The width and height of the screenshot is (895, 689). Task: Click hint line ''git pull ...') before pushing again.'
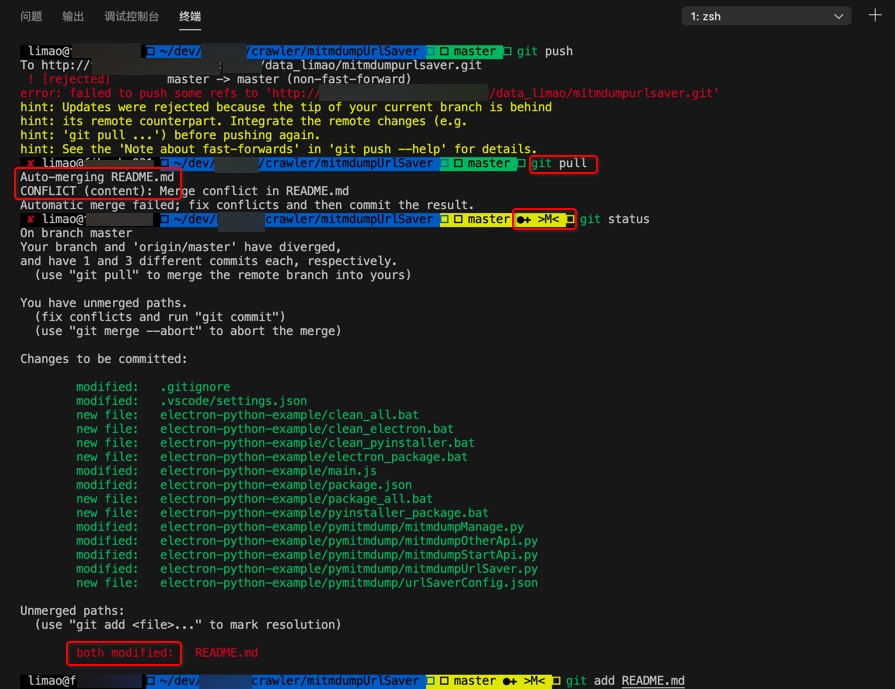tap(170, 135)
